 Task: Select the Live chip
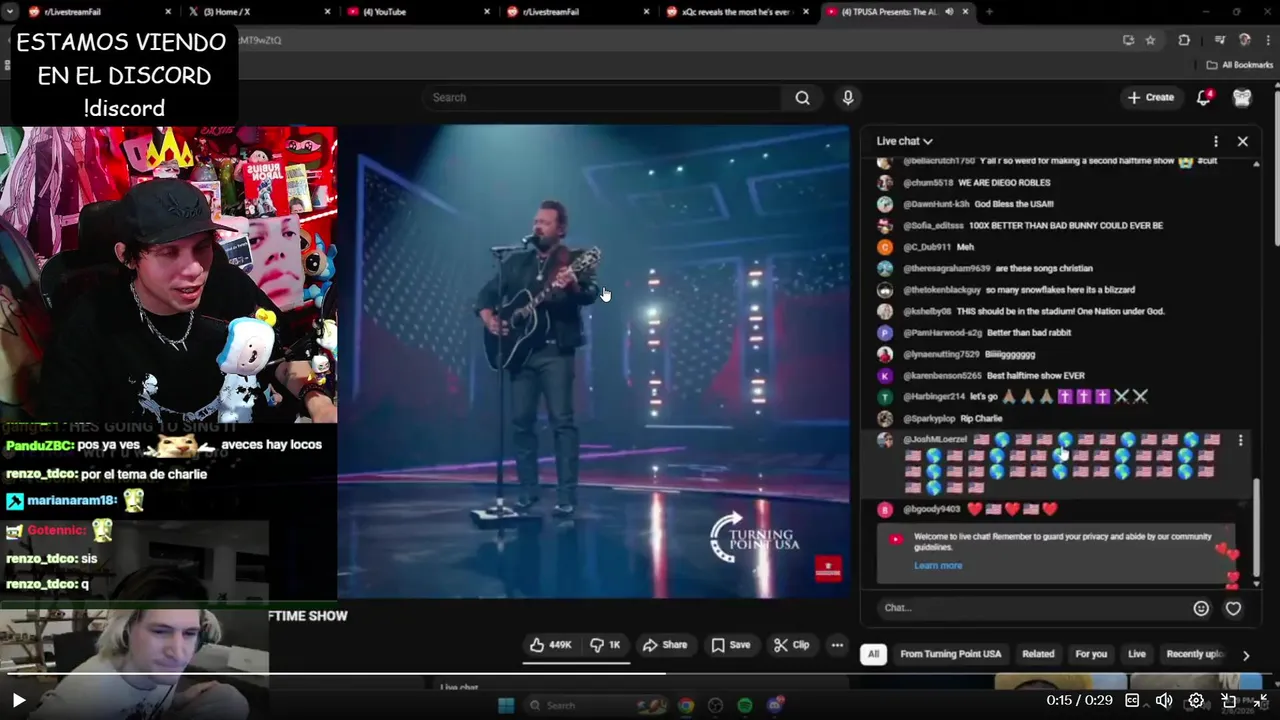[x=1137, y=654]
